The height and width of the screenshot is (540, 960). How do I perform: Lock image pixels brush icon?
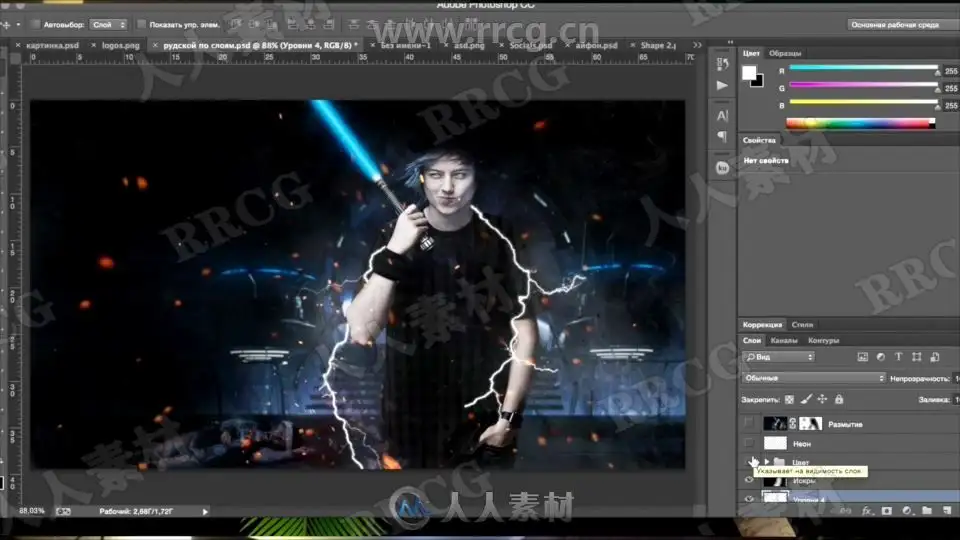click(x=806, y=399)
